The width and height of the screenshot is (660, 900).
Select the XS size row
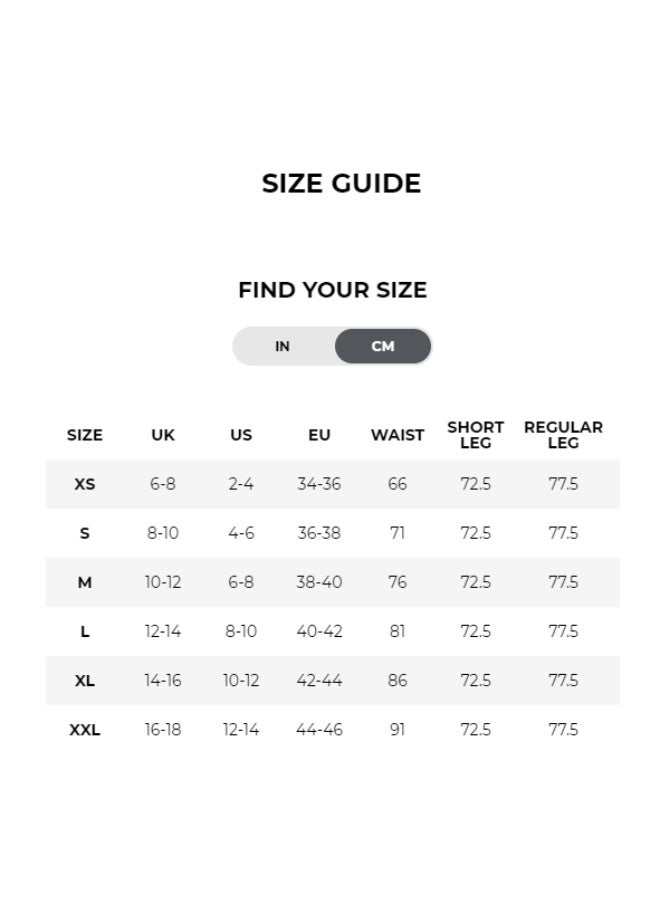point(85,483)
